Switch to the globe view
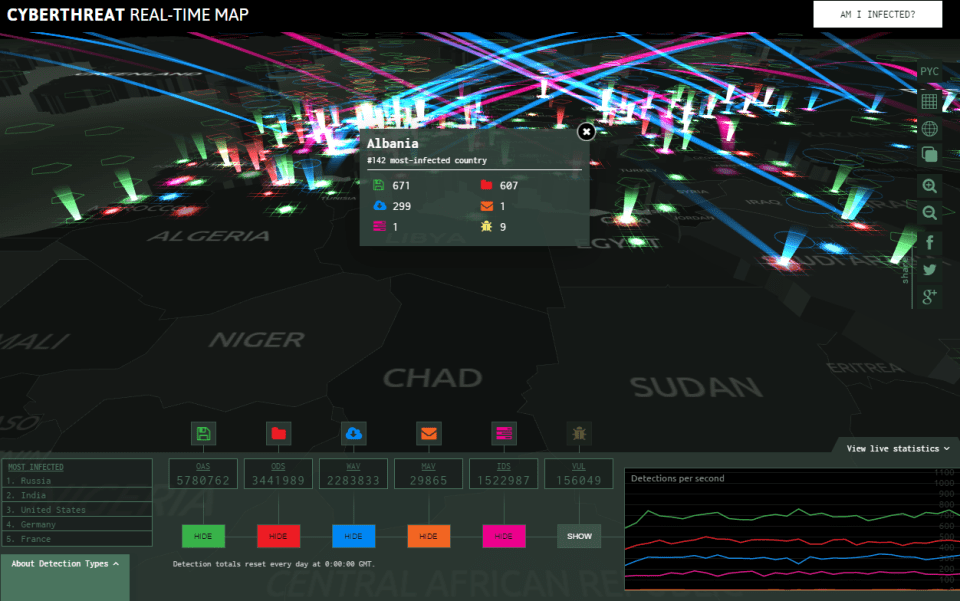The image size is (960, 601). click(x=929, y=128)
